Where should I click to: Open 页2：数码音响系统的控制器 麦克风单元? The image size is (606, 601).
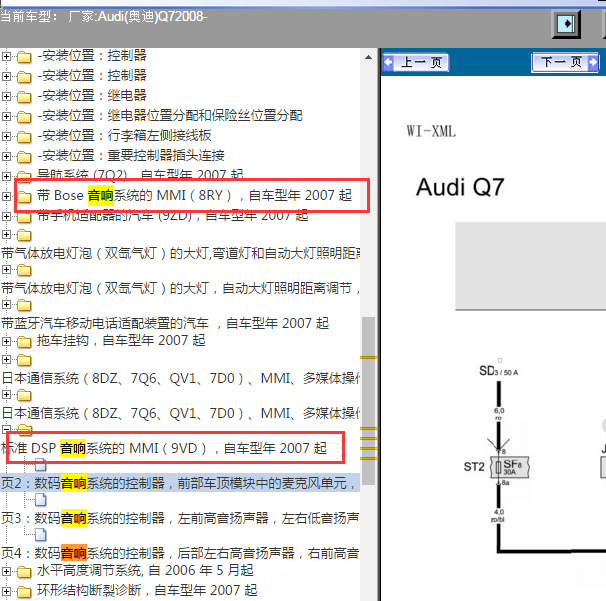(180, 483)
